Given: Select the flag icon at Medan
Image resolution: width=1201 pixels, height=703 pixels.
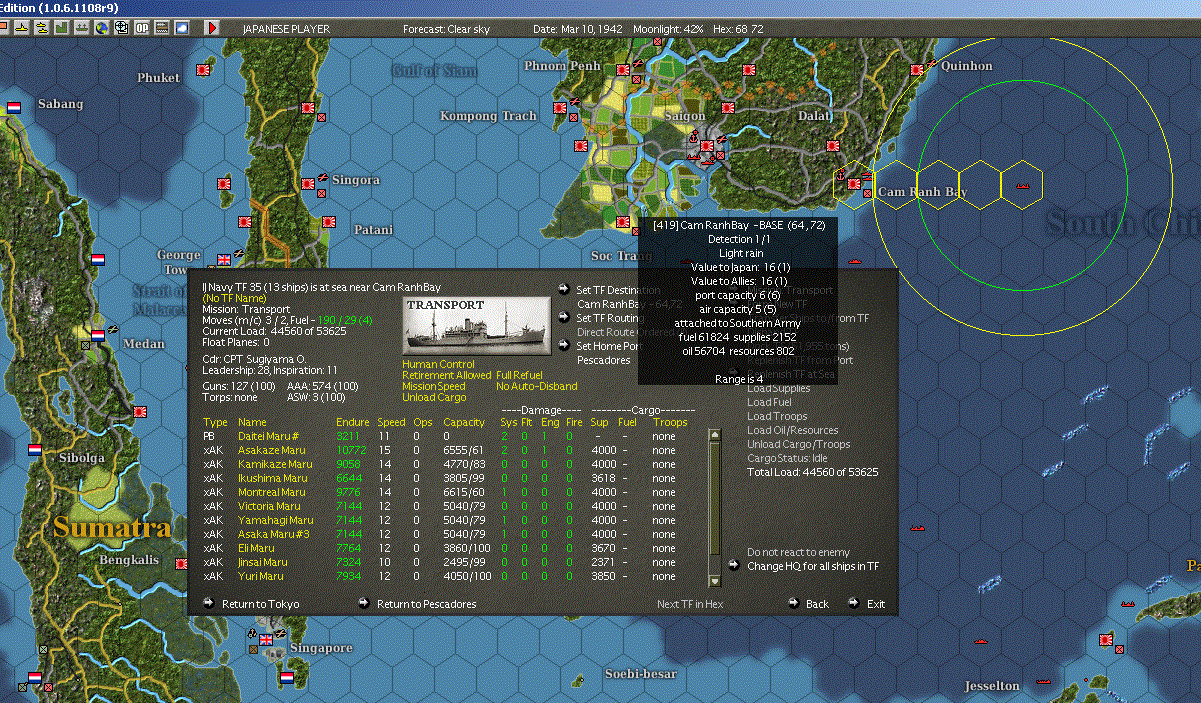Looking at the screenshot, I should (98, 335).
